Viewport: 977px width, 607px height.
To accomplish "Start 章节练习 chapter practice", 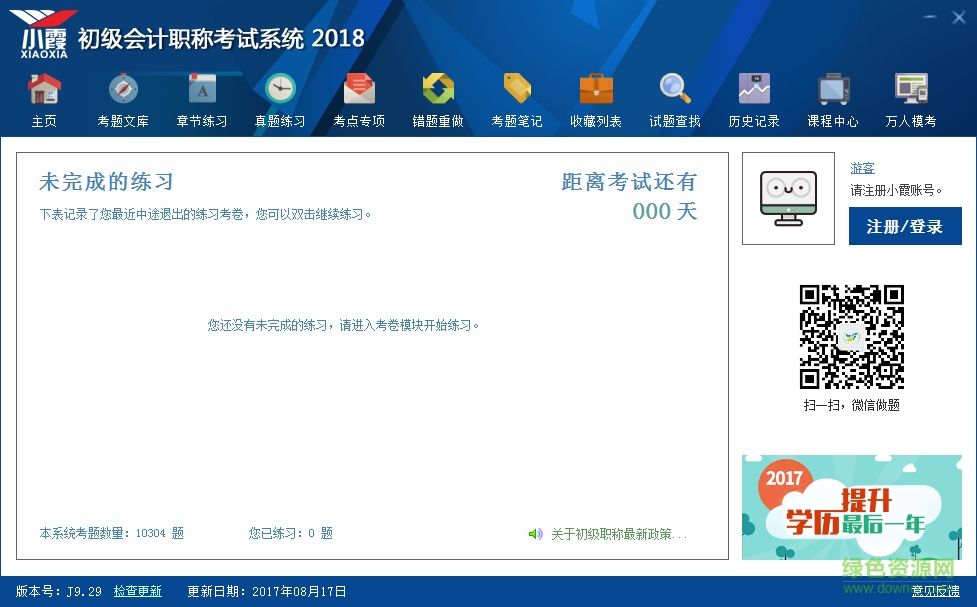I will 201,98.
